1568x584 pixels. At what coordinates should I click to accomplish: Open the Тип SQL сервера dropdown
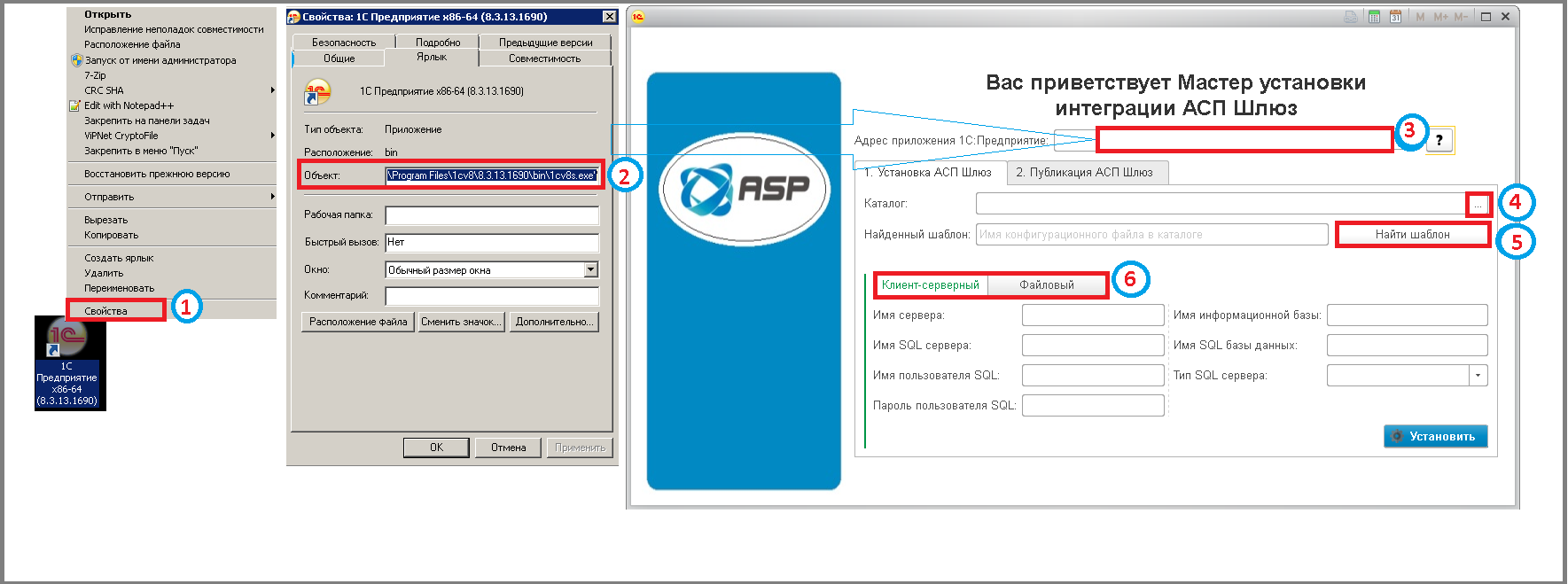click(x=1478, y=376)
